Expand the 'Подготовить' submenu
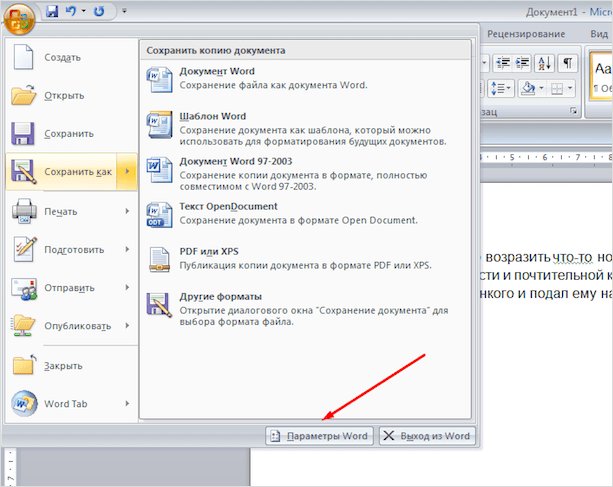Image resolution: width=613 pixels, height=487 pixels. pos(127,250)
